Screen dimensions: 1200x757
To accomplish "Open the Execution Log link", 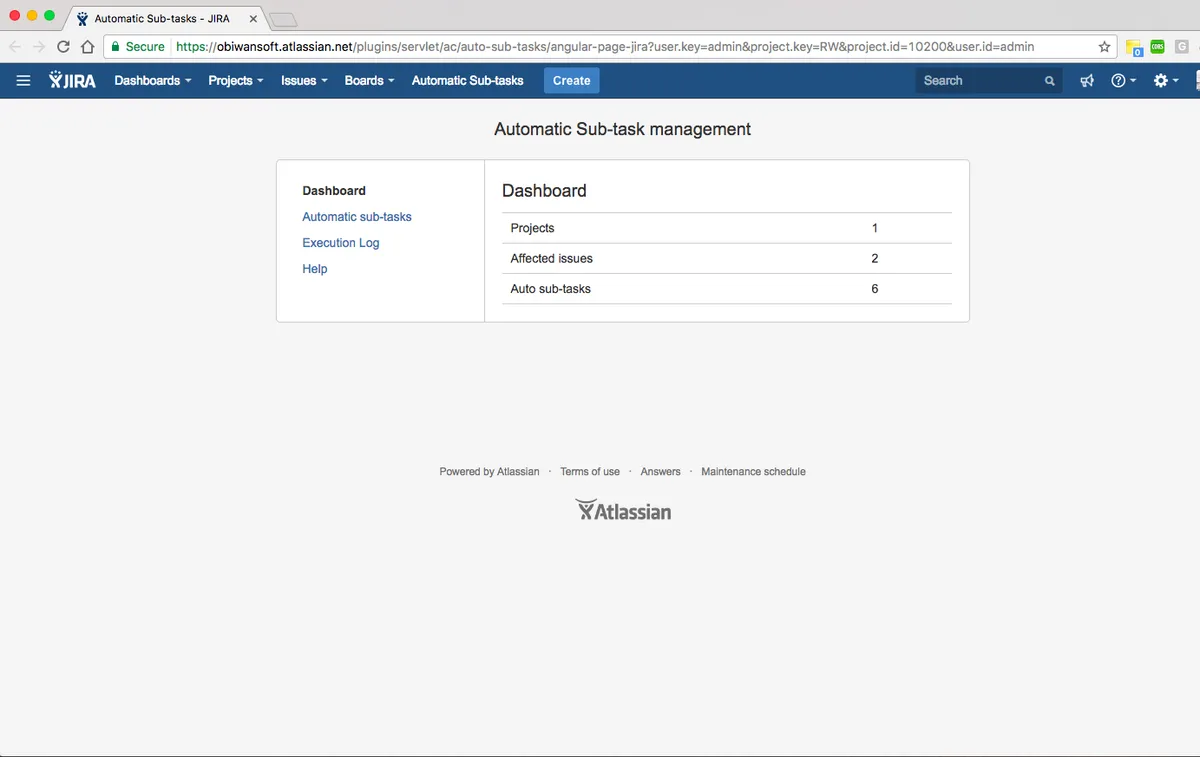I will 341,242.
